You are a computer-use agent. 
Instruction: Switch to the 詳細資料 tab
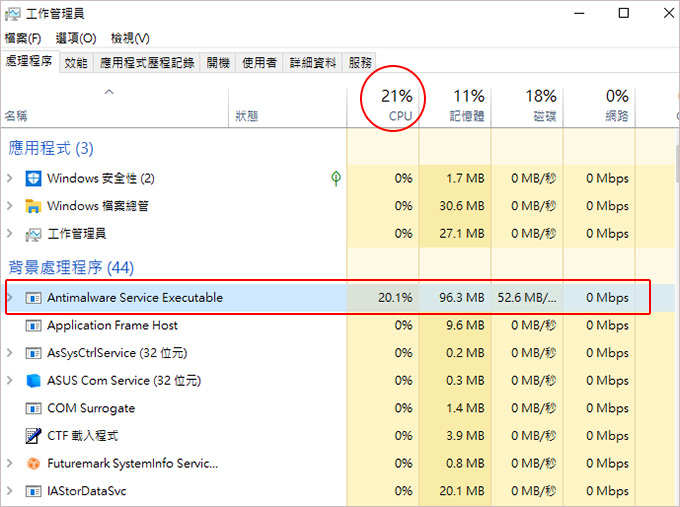(313, 63)
